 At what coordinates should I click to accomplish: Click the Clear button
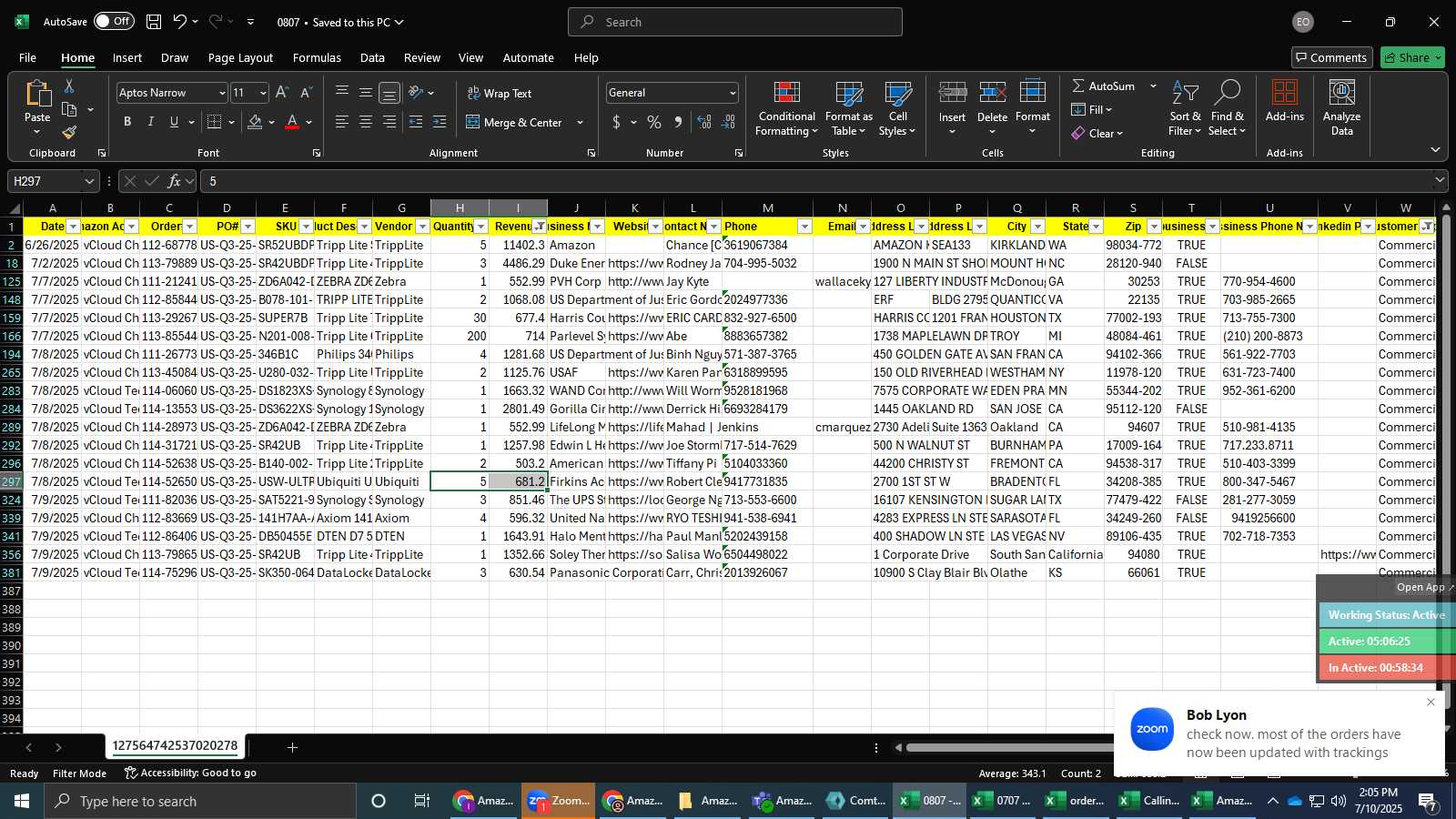tap(1097, 133)
